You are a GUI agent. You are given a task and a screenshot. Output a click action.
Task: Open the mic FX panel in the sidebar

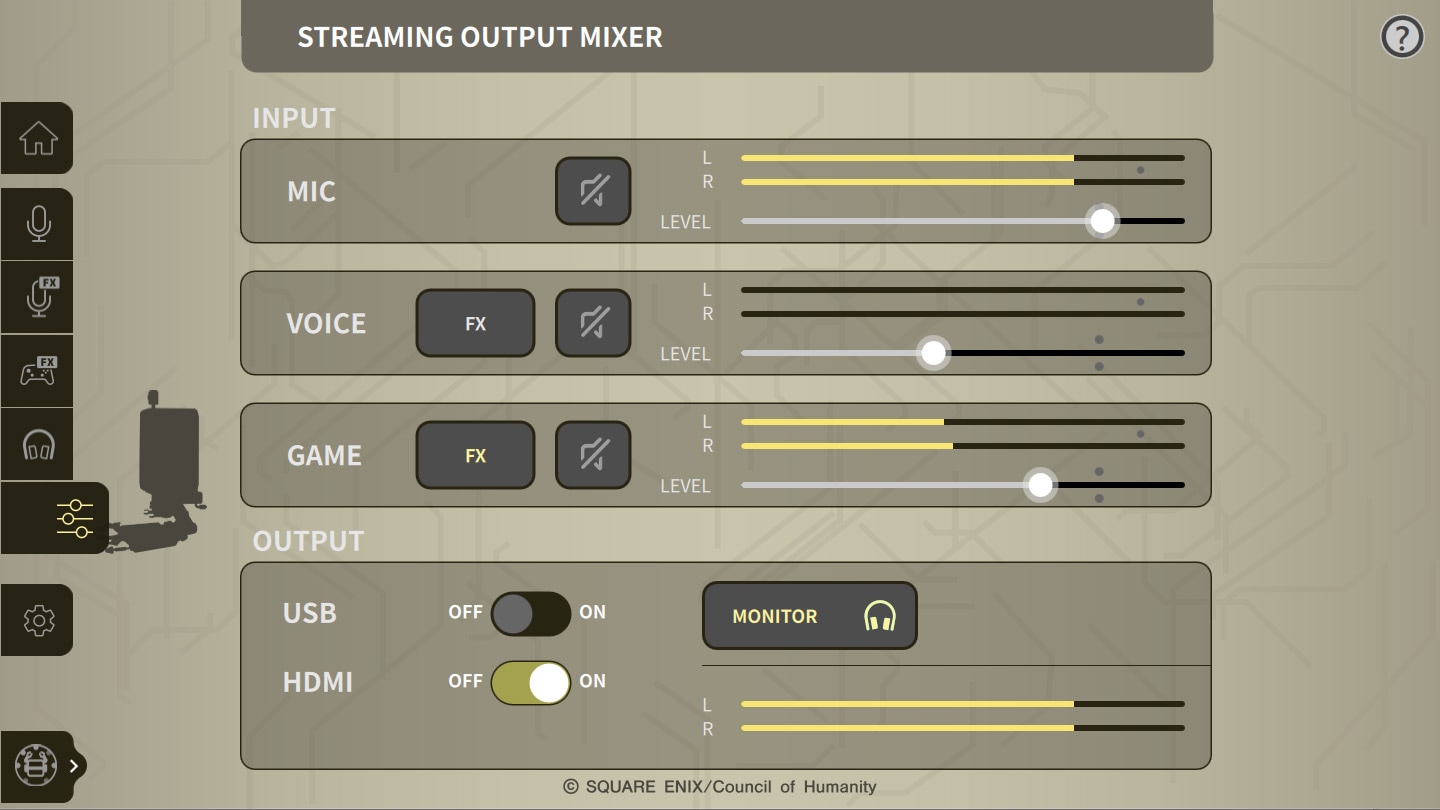click(36, 297)
